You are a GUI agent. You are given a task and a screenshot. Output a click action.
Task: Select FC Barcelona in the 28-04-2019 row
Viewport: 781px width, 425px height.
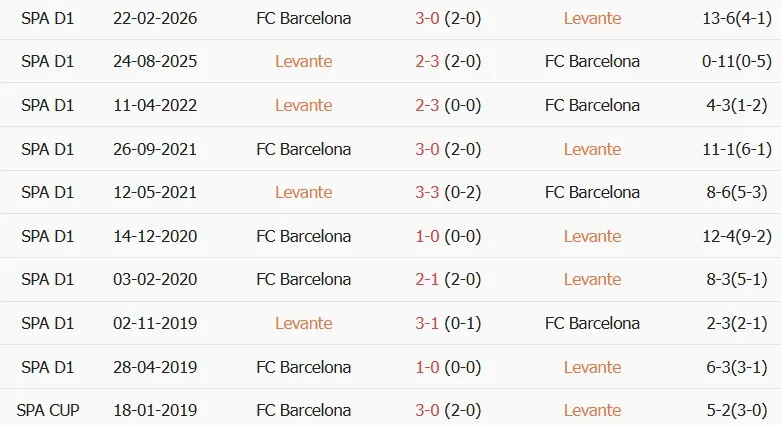point(303,367)
